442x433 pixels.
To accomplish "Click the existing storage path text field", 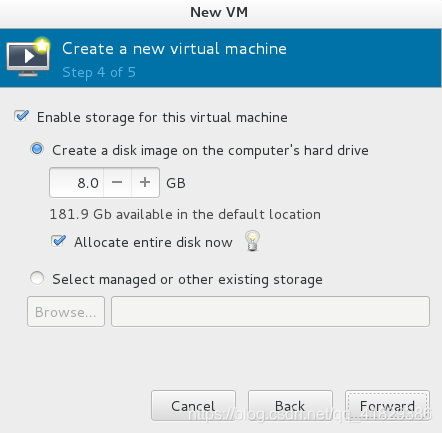I will [x=270, y=312].
